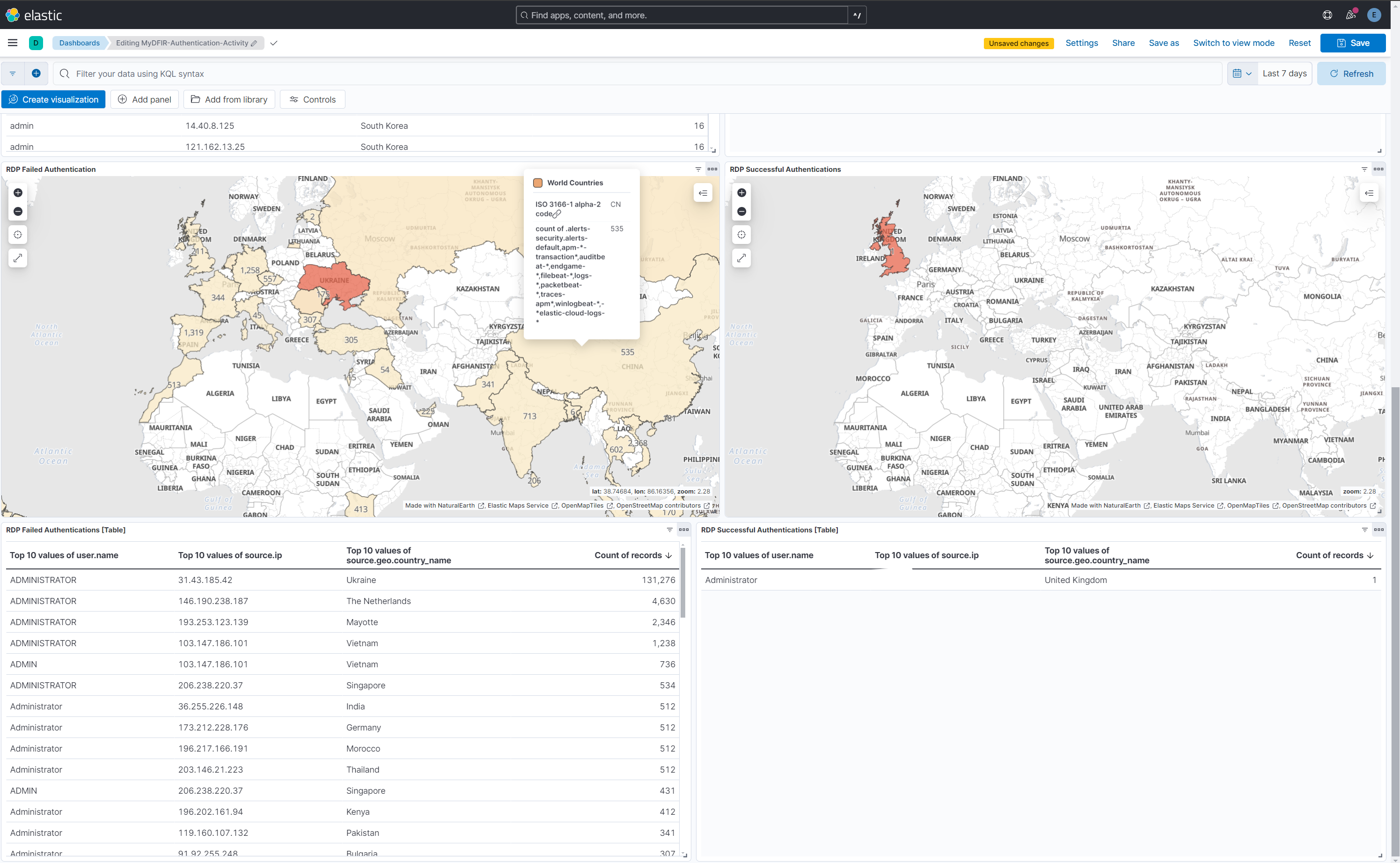Navigate to the Dashboards breadcrumb
This screenshot has height=863, width=1400.
point(79,43)
